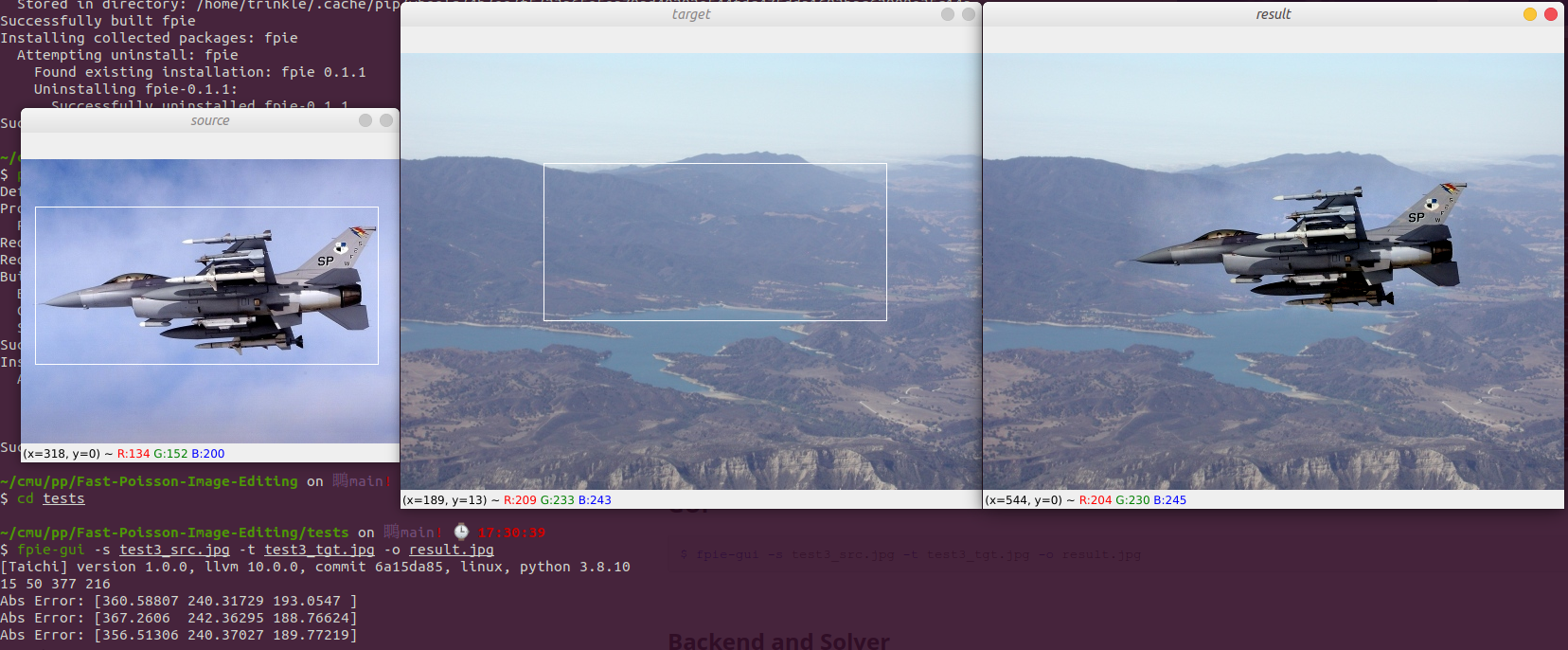1568x650 pixels.
Task: Click the Fast-Poisson-Image-Editing/tests prompt path
Action: point(174,533)
